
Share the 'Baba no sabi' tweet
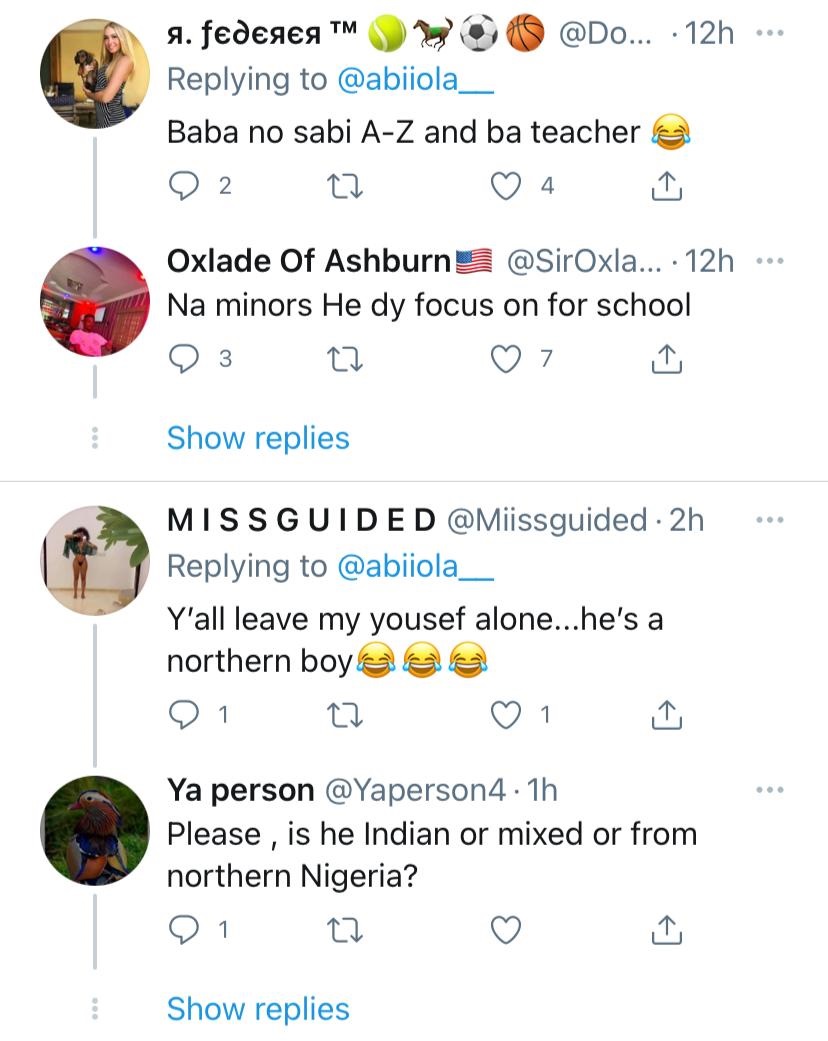coord(667,186)
